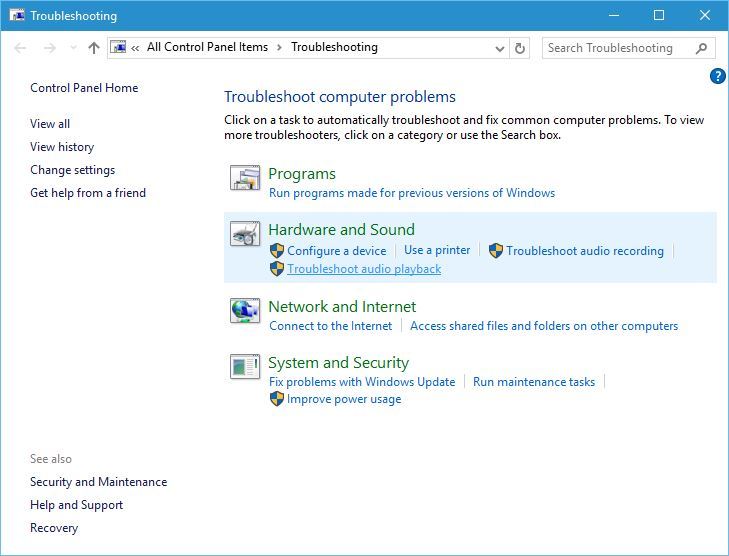Click the Hardware and Sound category icon

point(245,233)
